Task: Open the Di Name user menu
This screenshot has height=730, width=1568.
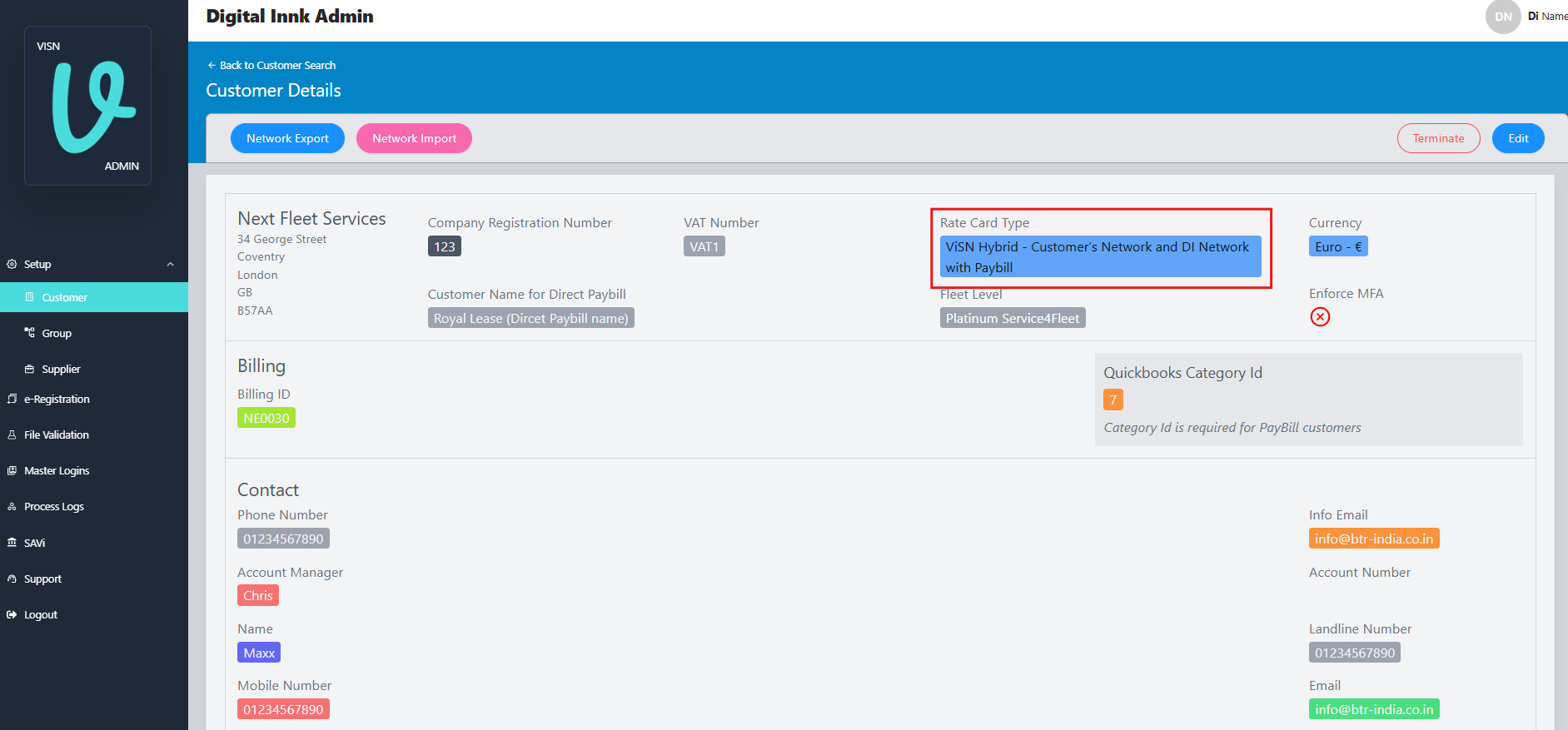Action: [1547, 16]
